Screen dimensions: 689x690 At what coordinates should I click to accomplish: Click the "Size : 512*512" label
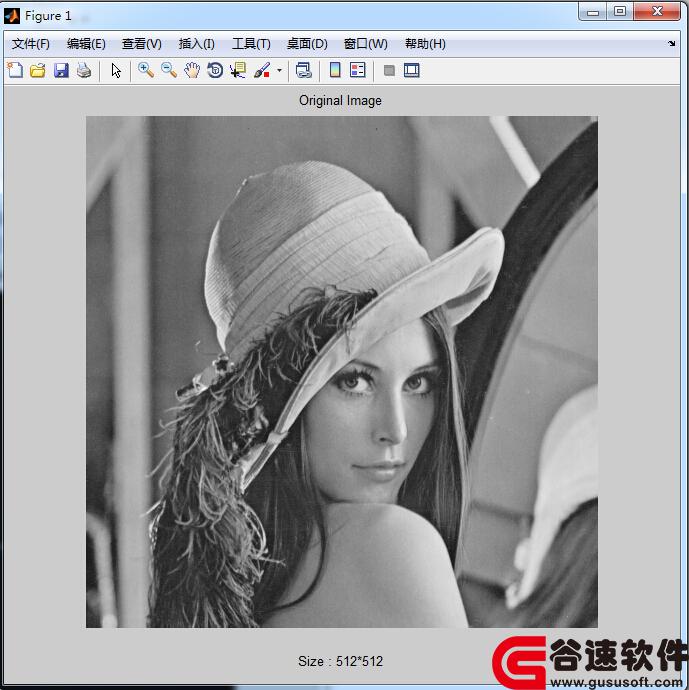coord(340,661)
